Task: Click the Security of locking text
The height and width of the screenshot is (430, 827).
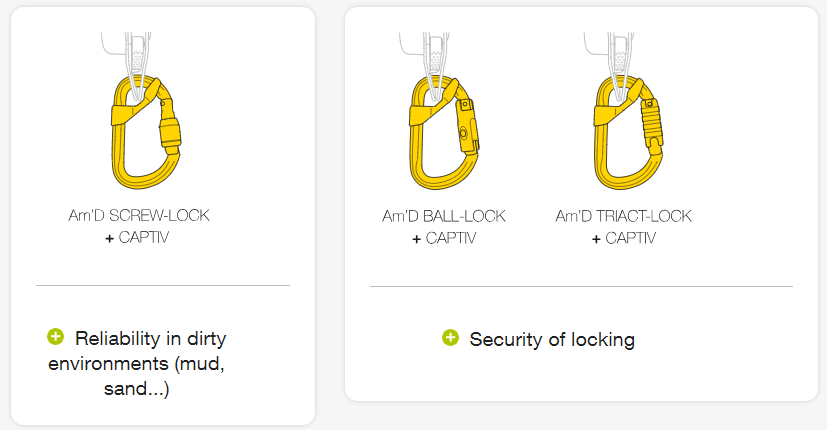Action: [552, 339]
